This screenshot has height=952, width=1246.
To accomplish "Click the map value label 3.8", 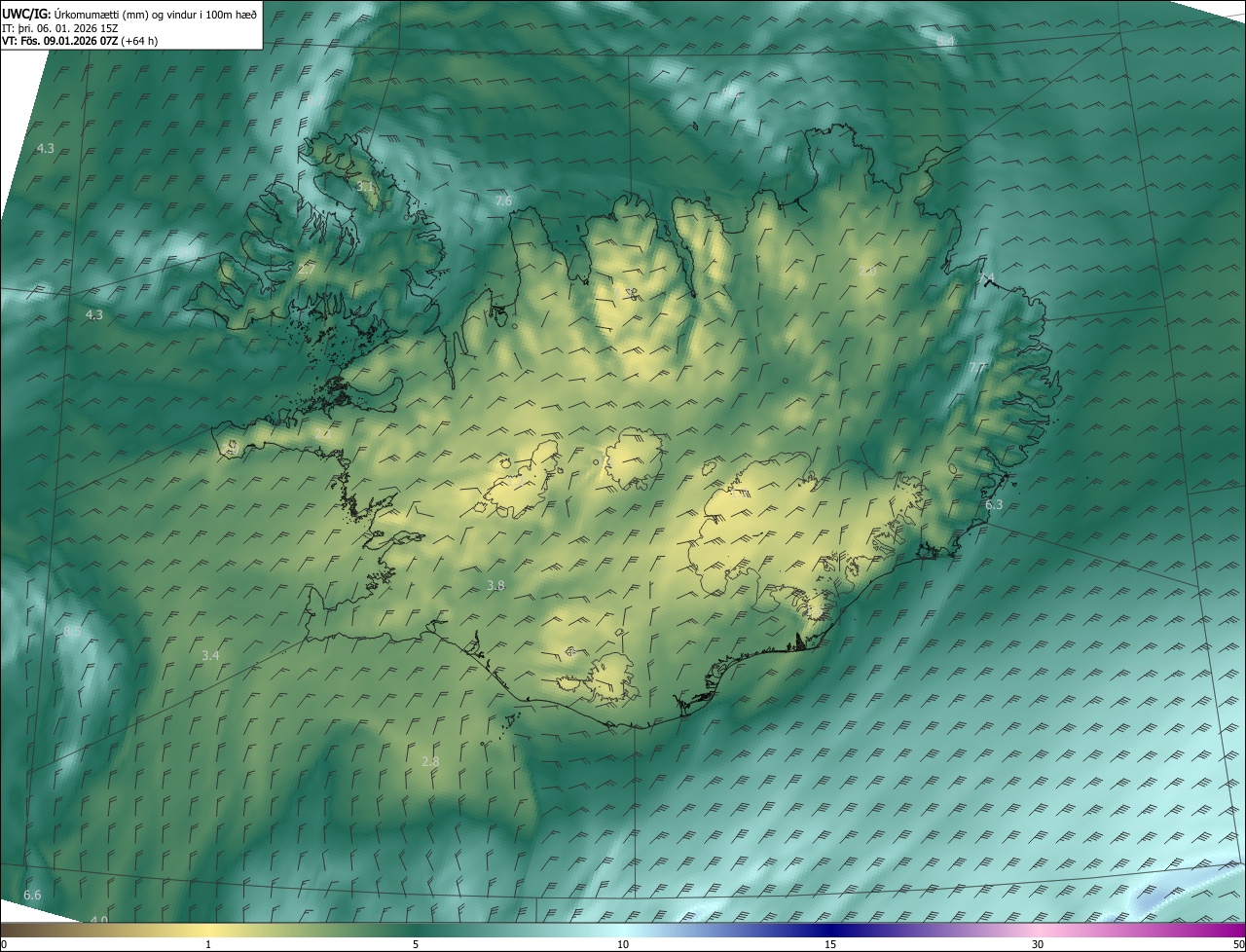I will coord(495,585).
